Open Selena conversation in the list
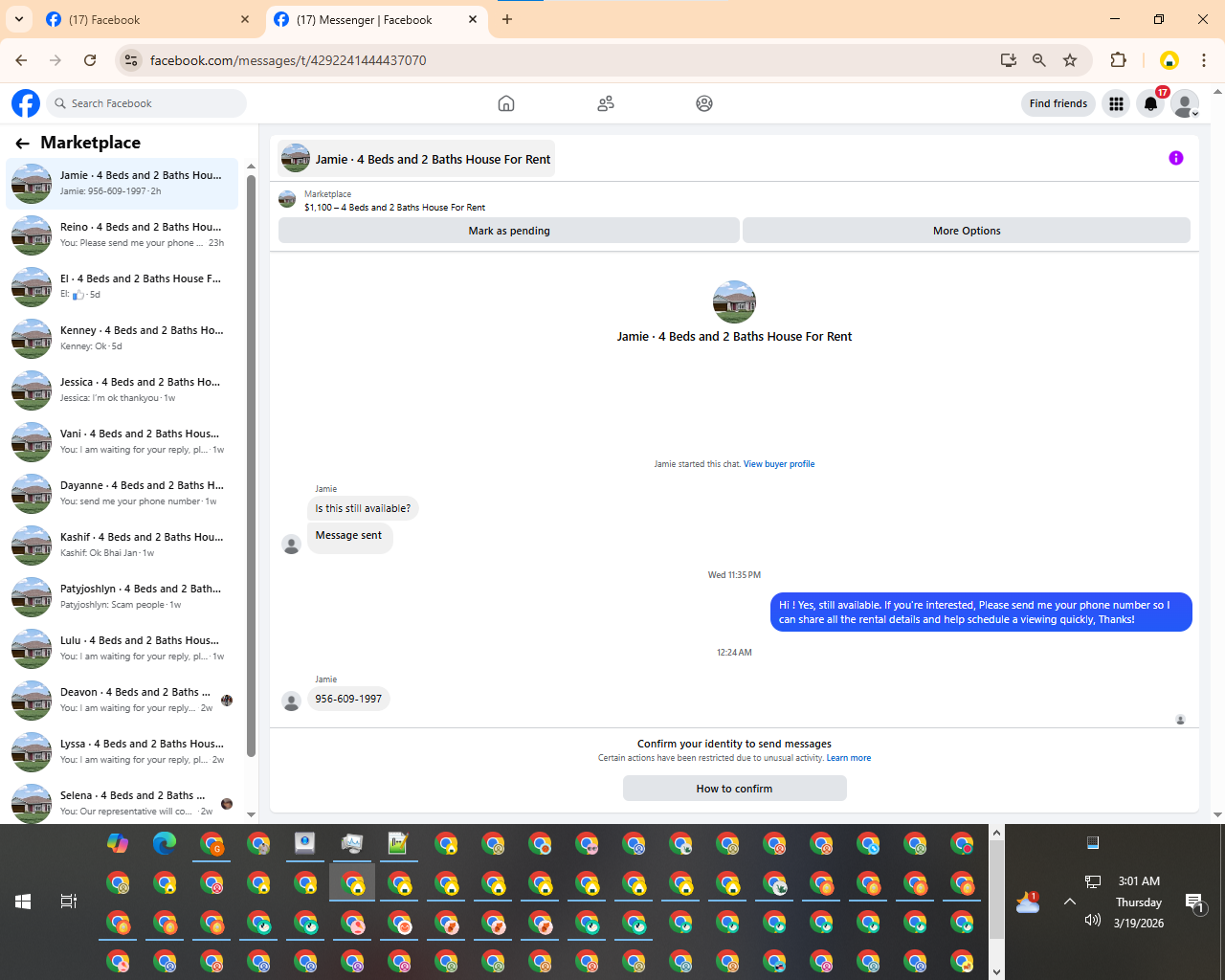1225x980 pixels. click(x=122, y=803)
